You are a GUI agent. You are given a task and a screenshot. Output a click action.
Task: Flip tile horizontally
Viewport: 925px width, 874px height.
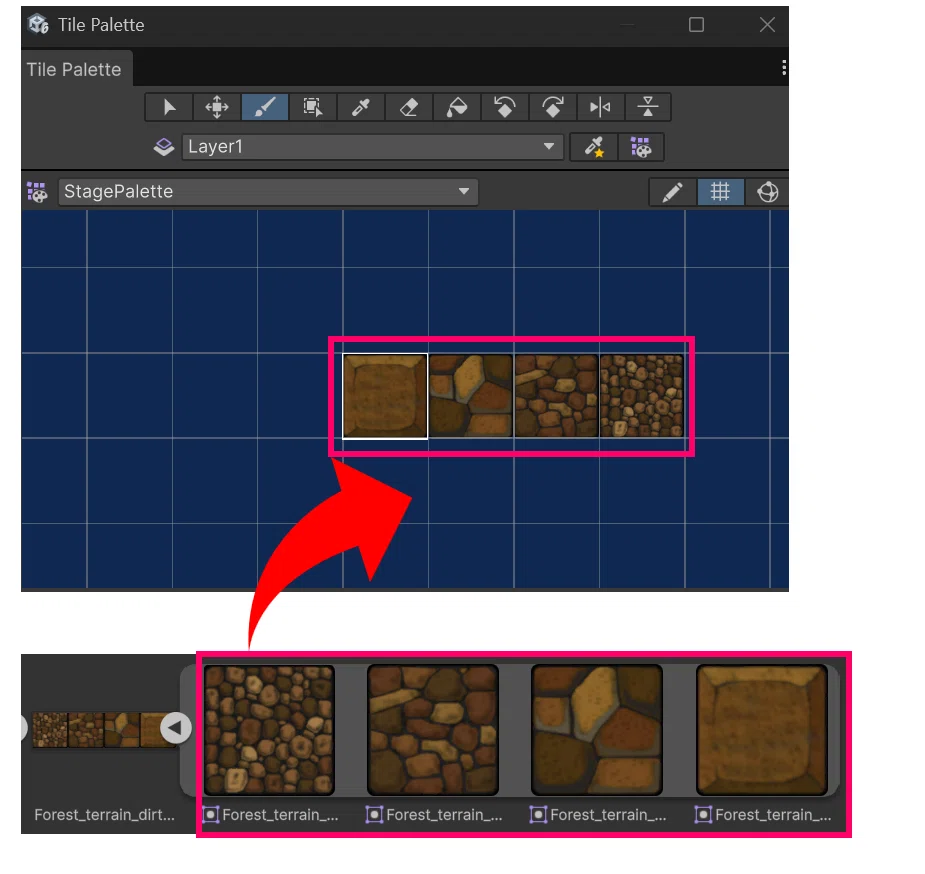(x=601, y=107)
